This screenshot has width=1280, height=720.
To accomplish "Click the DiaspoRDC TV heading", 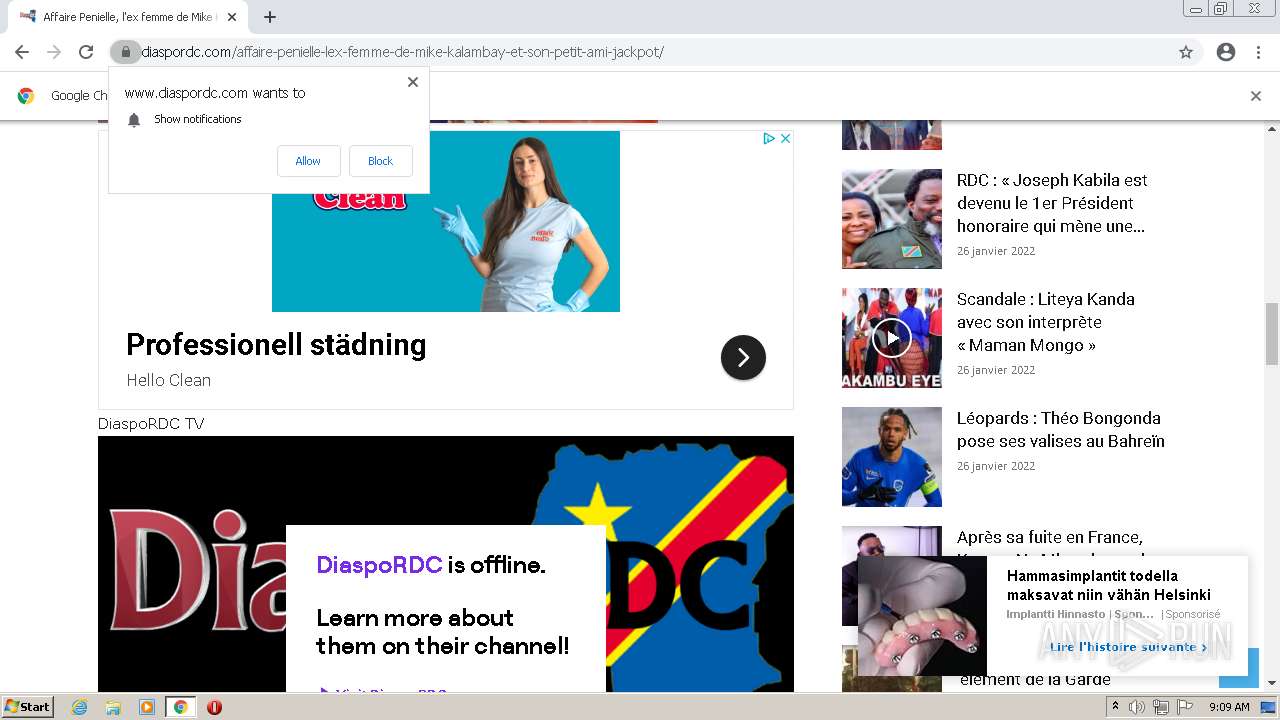I will (151, 424).
